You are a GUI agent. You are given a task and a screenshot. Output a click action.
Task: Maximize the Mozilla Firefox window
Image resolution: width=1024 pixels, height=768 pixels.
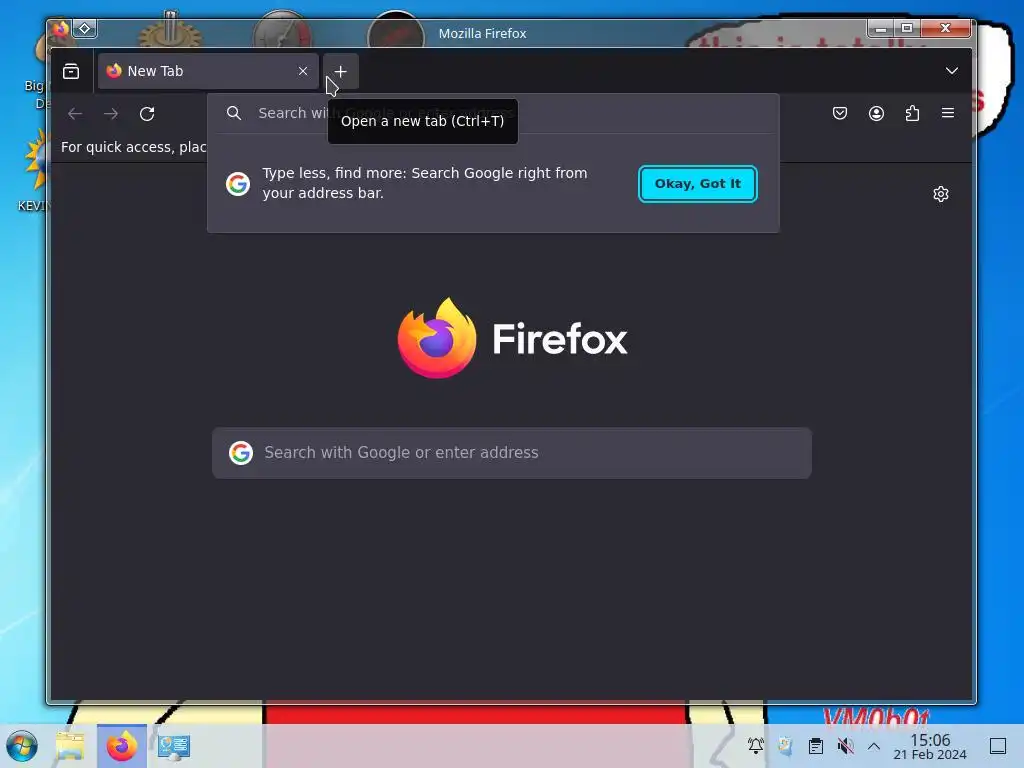coord(907,28)
